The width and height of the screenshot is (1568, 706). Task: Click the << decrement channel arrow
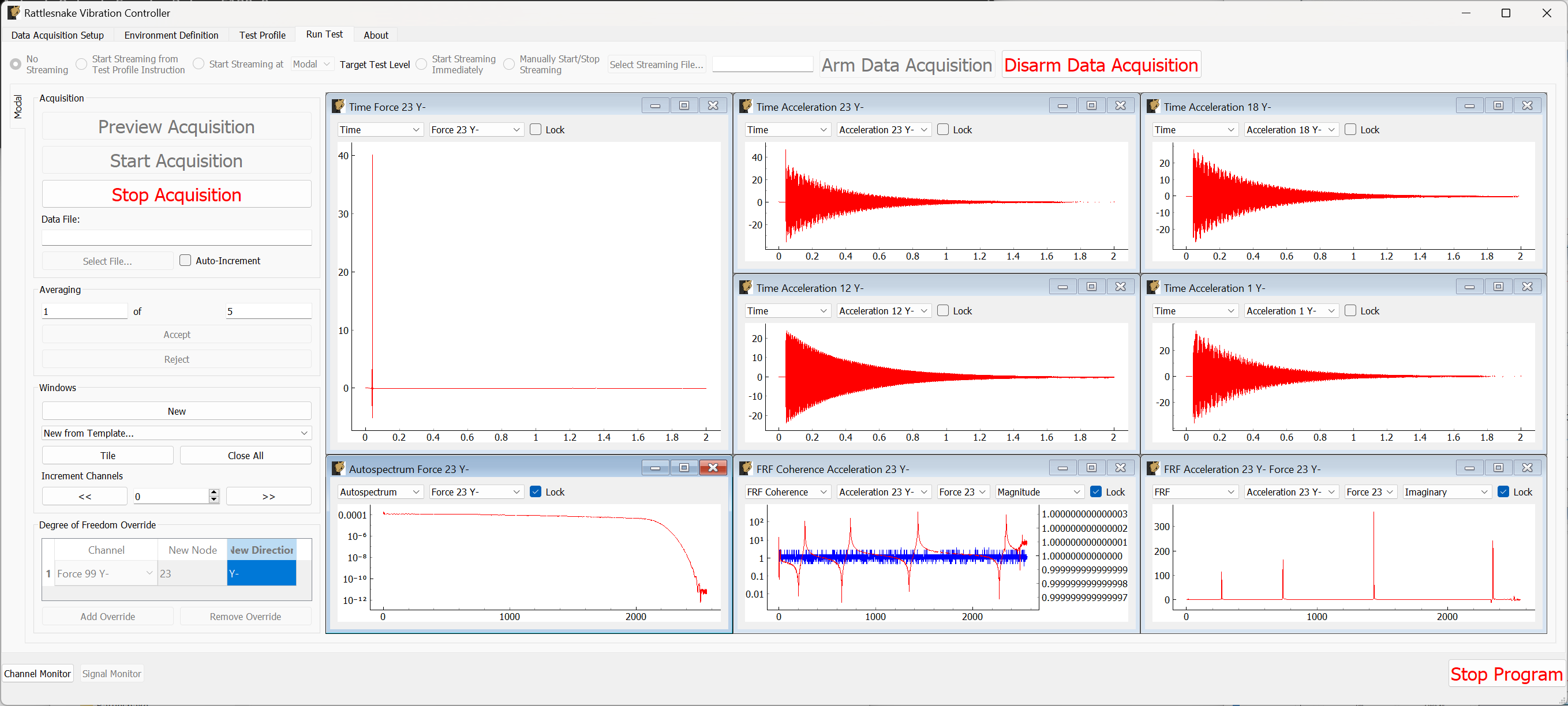tap(84, 496)
